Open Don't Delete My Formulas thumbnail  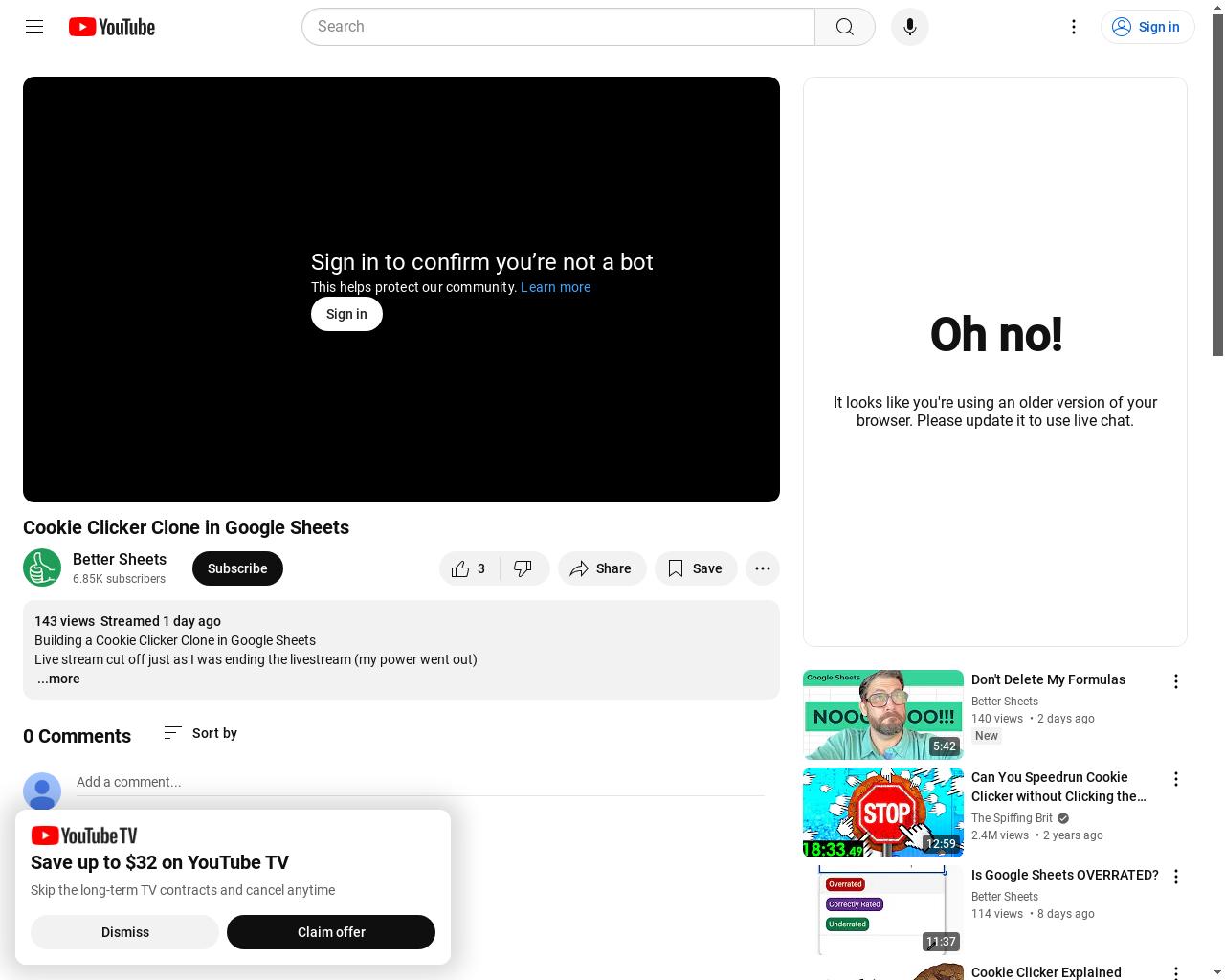[x=883, y=715]
